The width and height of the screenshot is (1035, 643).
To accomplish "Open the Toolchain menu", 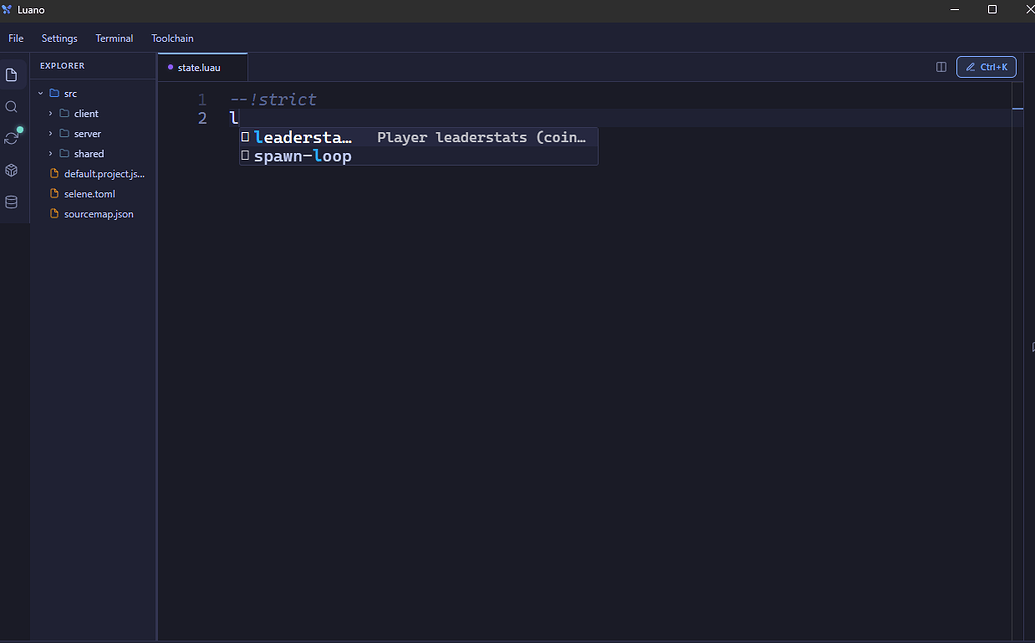I will coord(172,38).
